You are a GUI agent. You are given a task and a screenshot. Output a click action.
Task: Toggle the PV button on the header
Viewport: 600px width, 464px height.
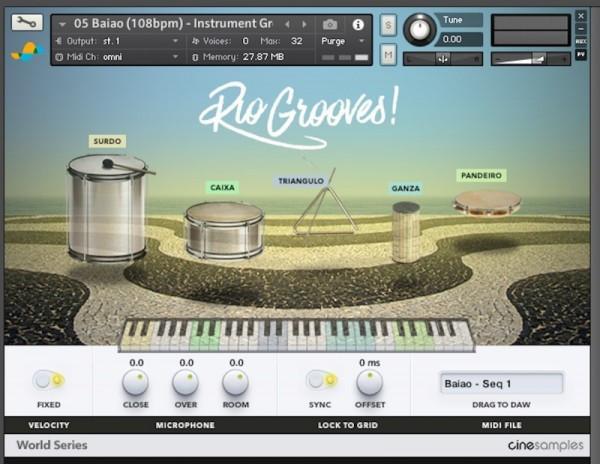580,55
